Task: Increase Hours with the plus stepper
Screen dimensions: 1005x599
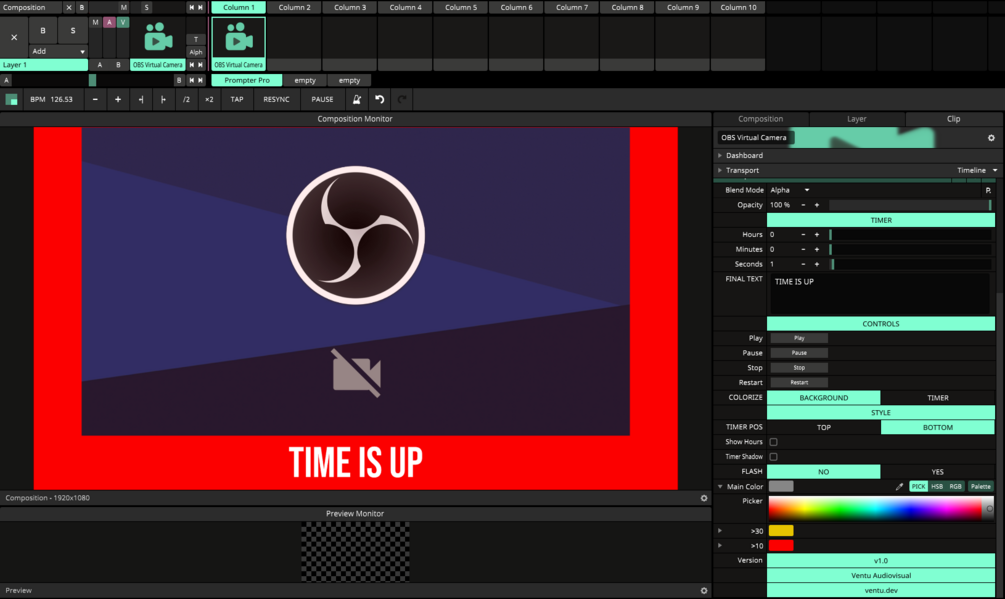Action: click(x=817, y=234)
